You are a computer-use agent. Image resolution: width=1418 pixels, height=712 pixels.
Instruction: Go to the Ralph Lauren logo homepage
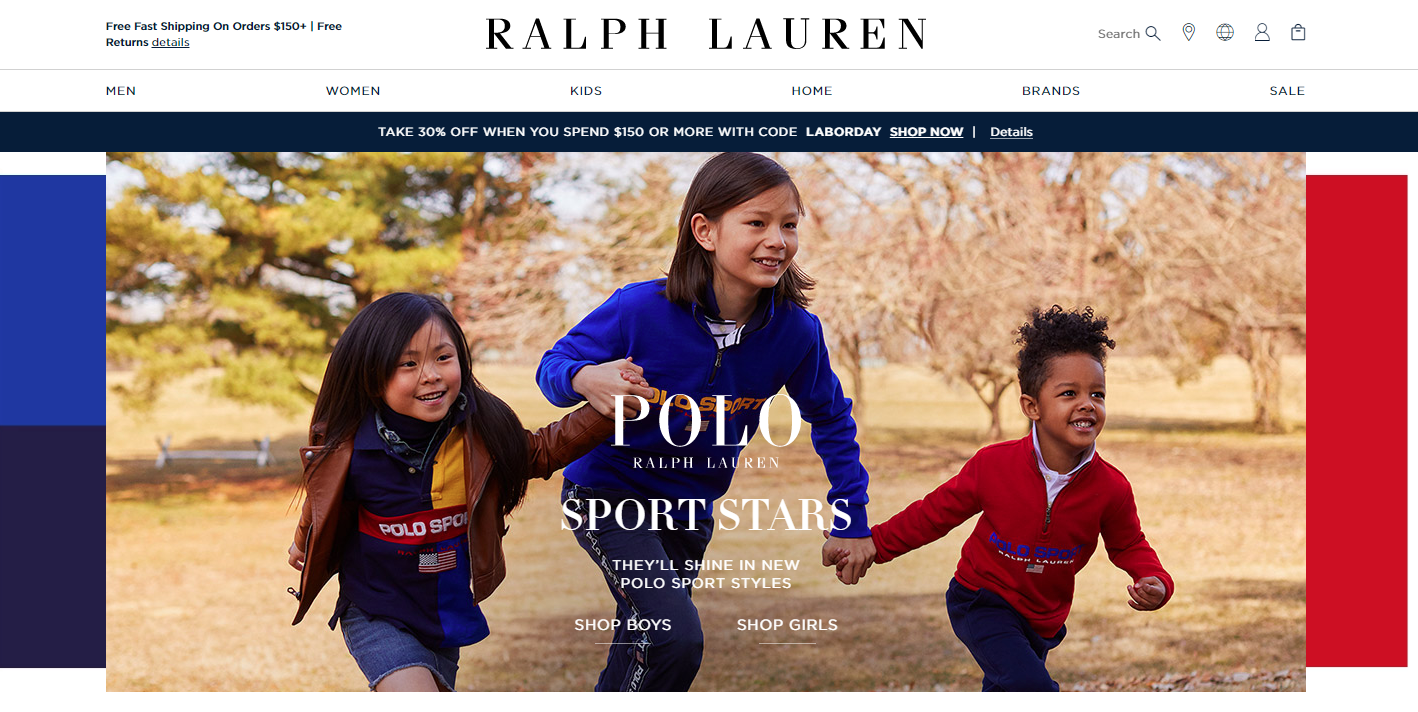(706, 34)
